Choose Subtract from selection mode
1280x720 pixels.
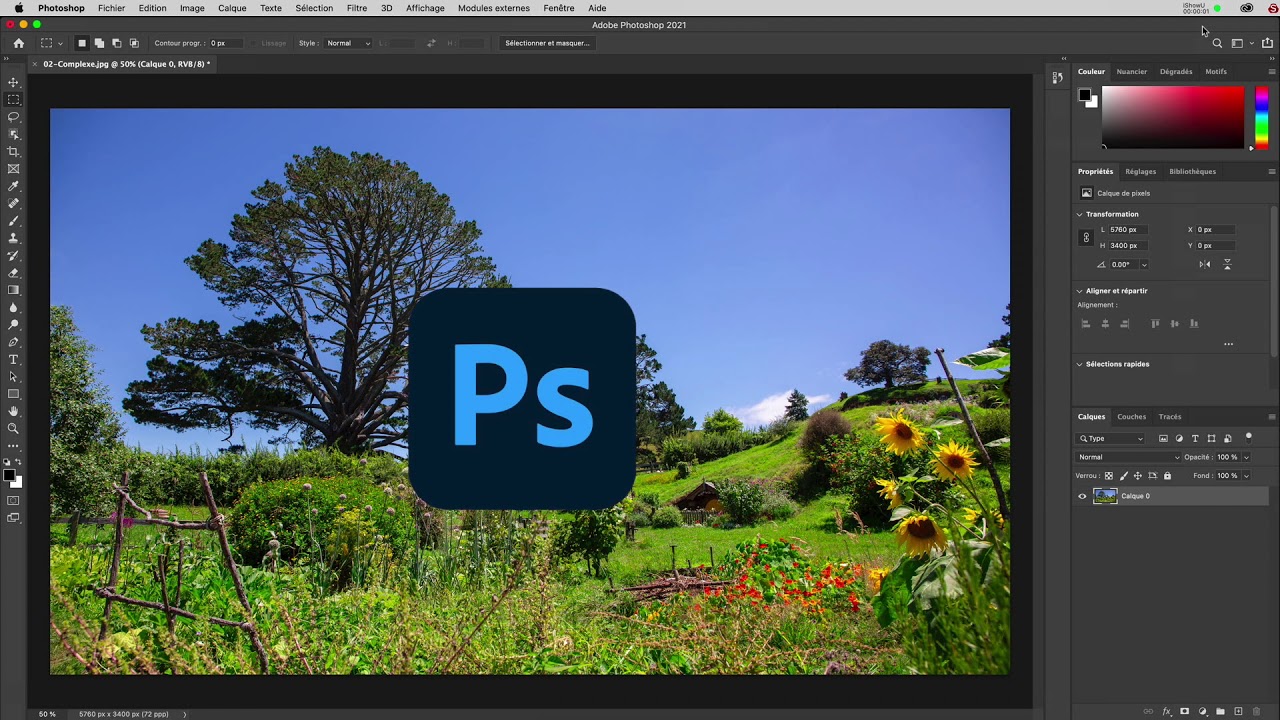(x=116, y=43)
